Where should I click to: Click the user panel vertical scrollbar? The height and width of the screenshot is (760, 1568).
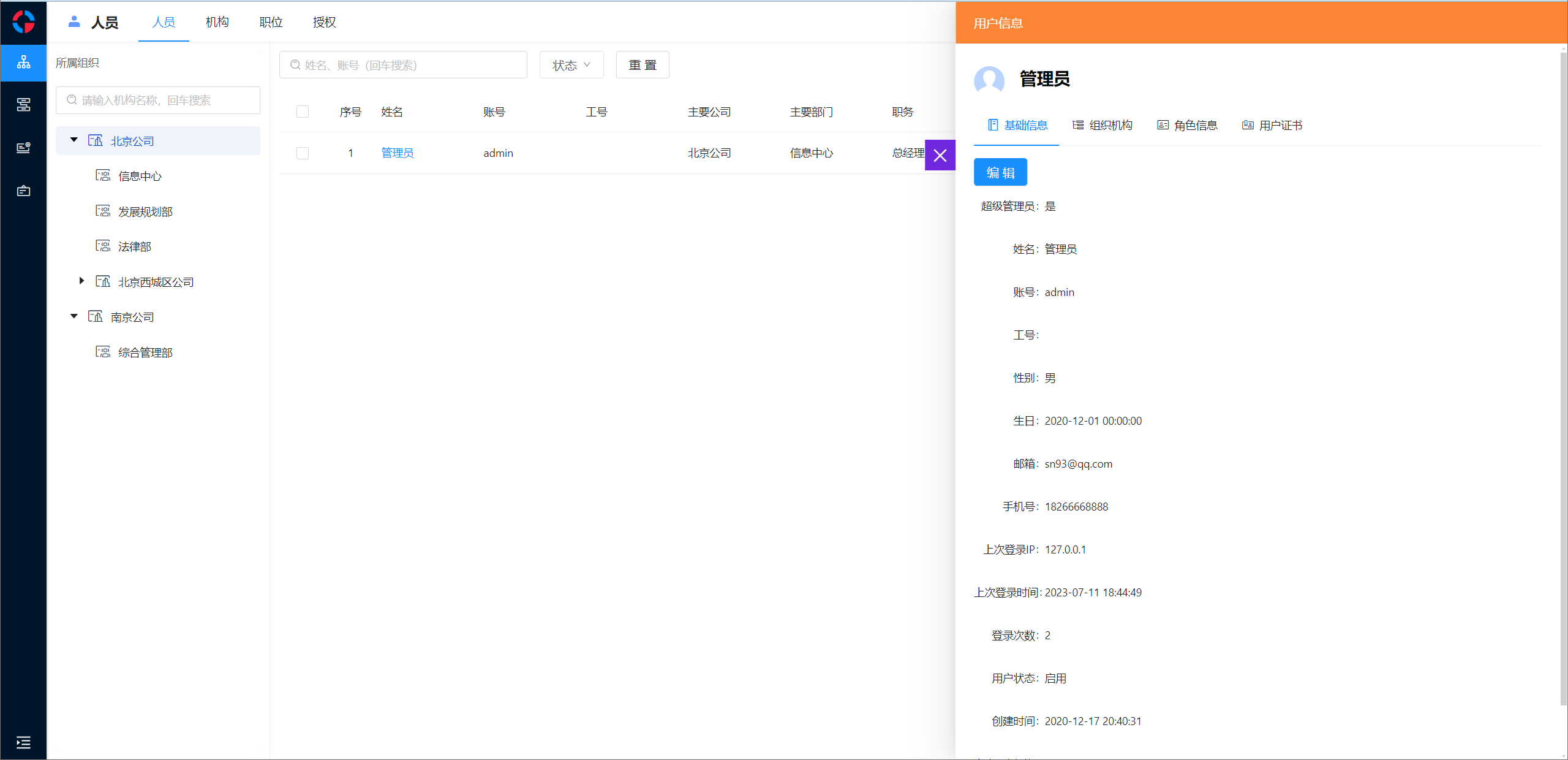tap(1562, 380)
